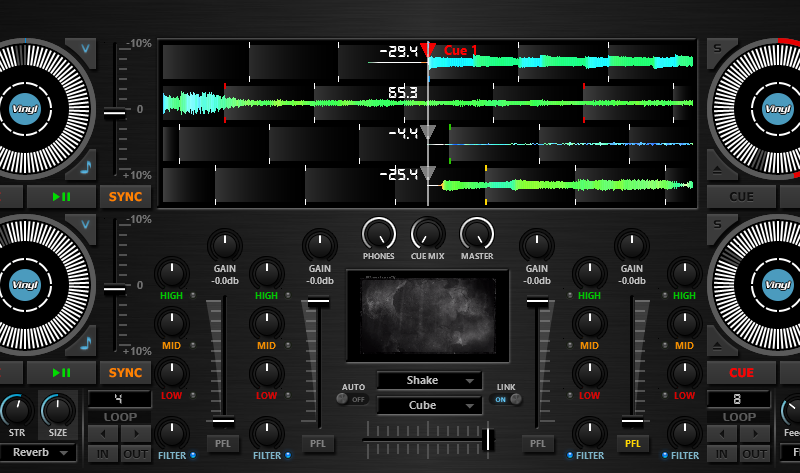Click loop IN button on lower-left deck
This screenshot has width=800, height=473.
(103, 454)
